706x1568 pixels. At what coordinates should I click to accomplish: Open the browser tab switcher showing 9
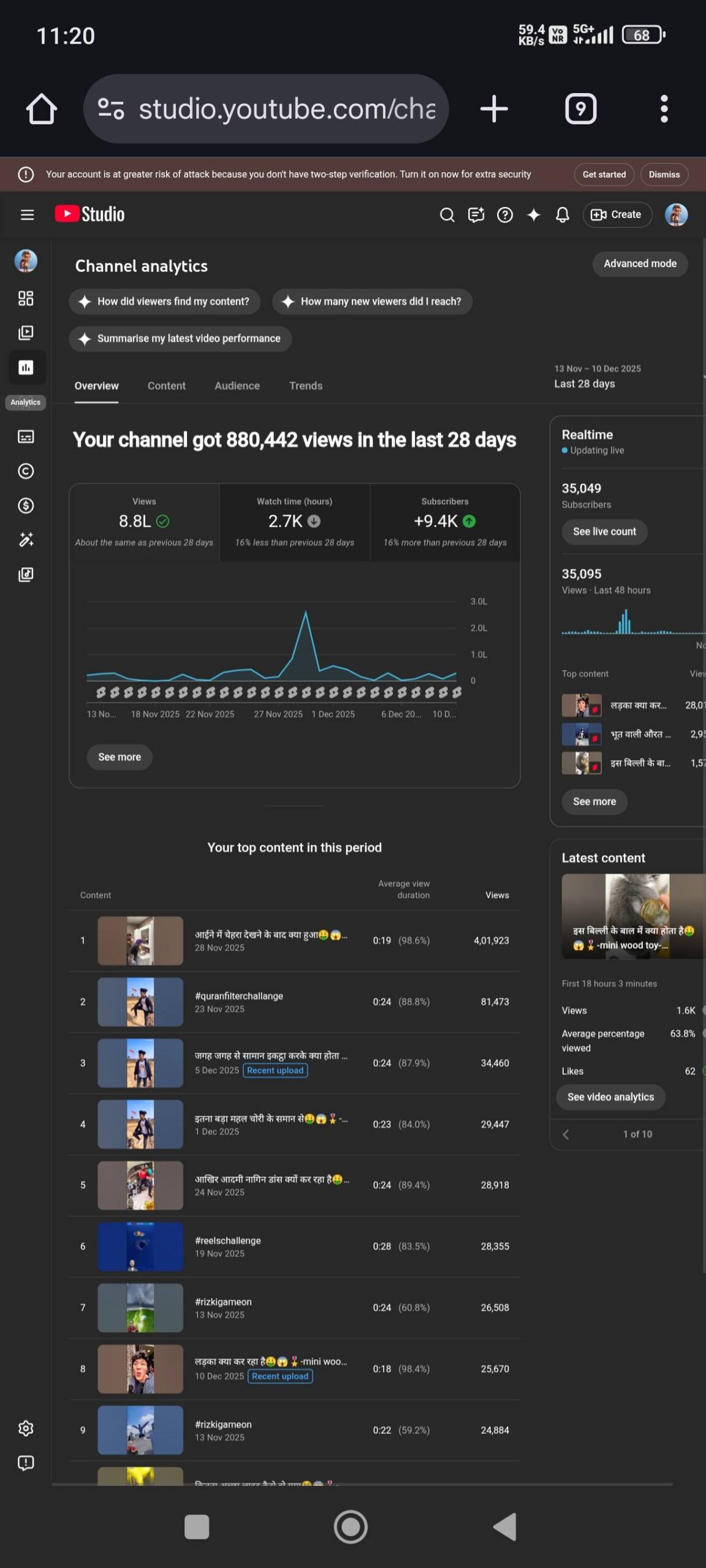pos(580,109)
